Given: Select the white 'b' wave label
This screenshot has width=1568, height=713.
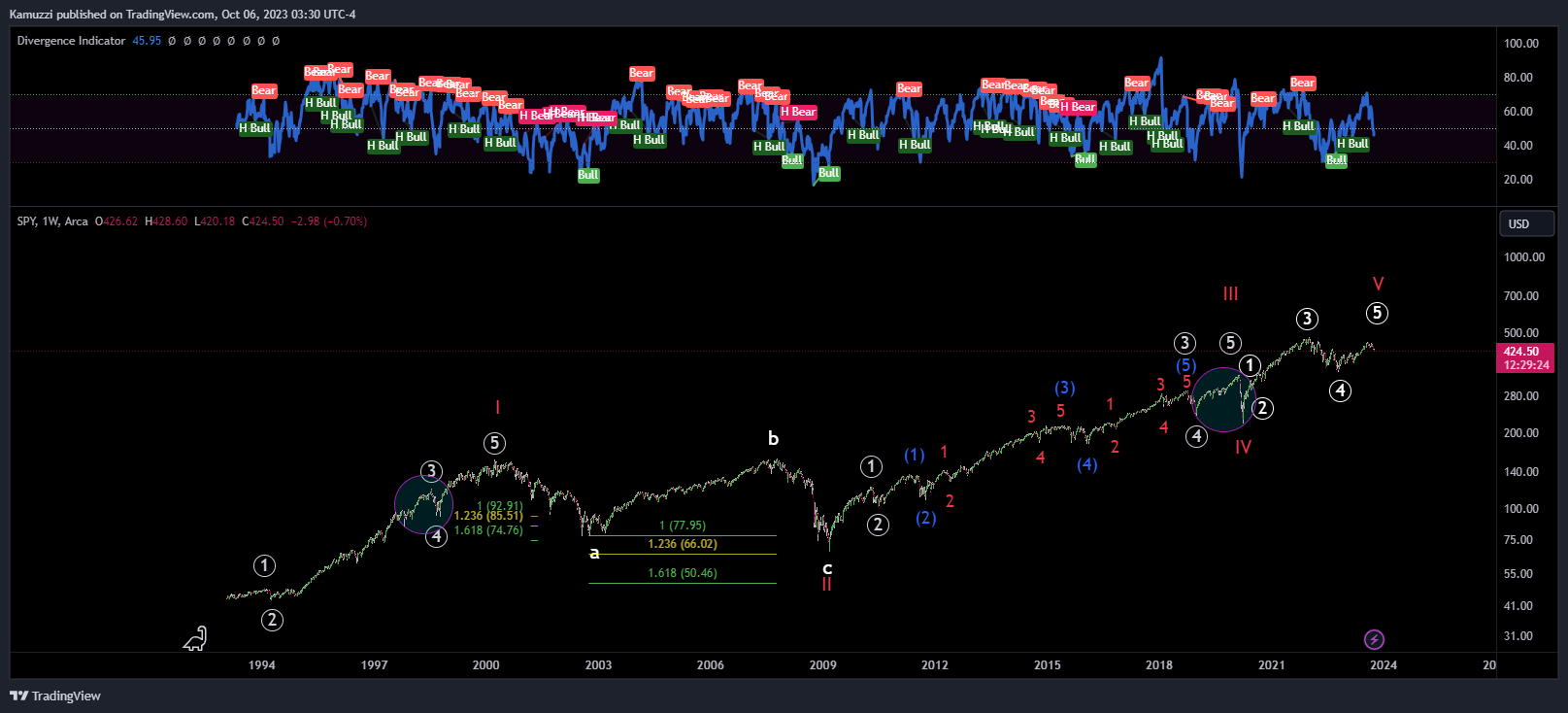Looking at the screenshot, I should (773, 438).
